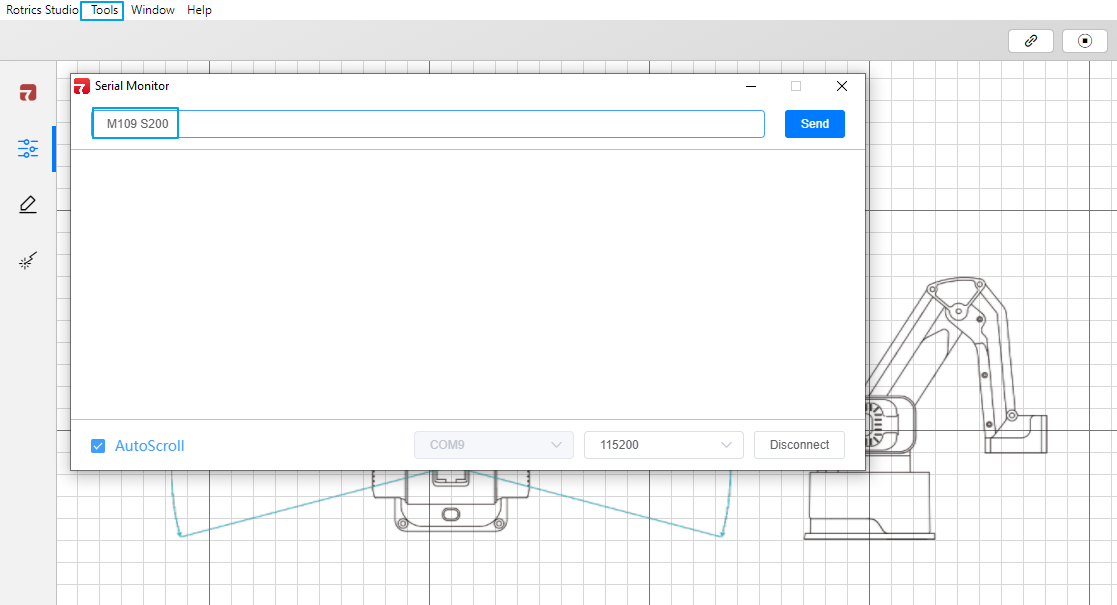Disconnect from the serial port
The height and width of the screenshot is (605, 1117).
click(799, 445)
